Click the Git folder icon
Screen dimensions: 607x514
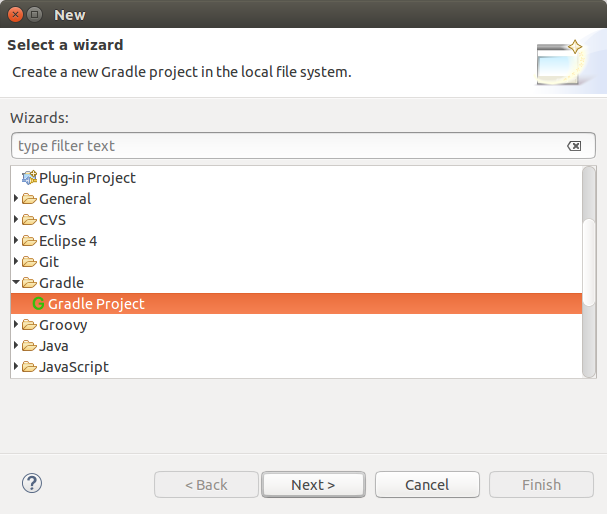tap(29, 262)
